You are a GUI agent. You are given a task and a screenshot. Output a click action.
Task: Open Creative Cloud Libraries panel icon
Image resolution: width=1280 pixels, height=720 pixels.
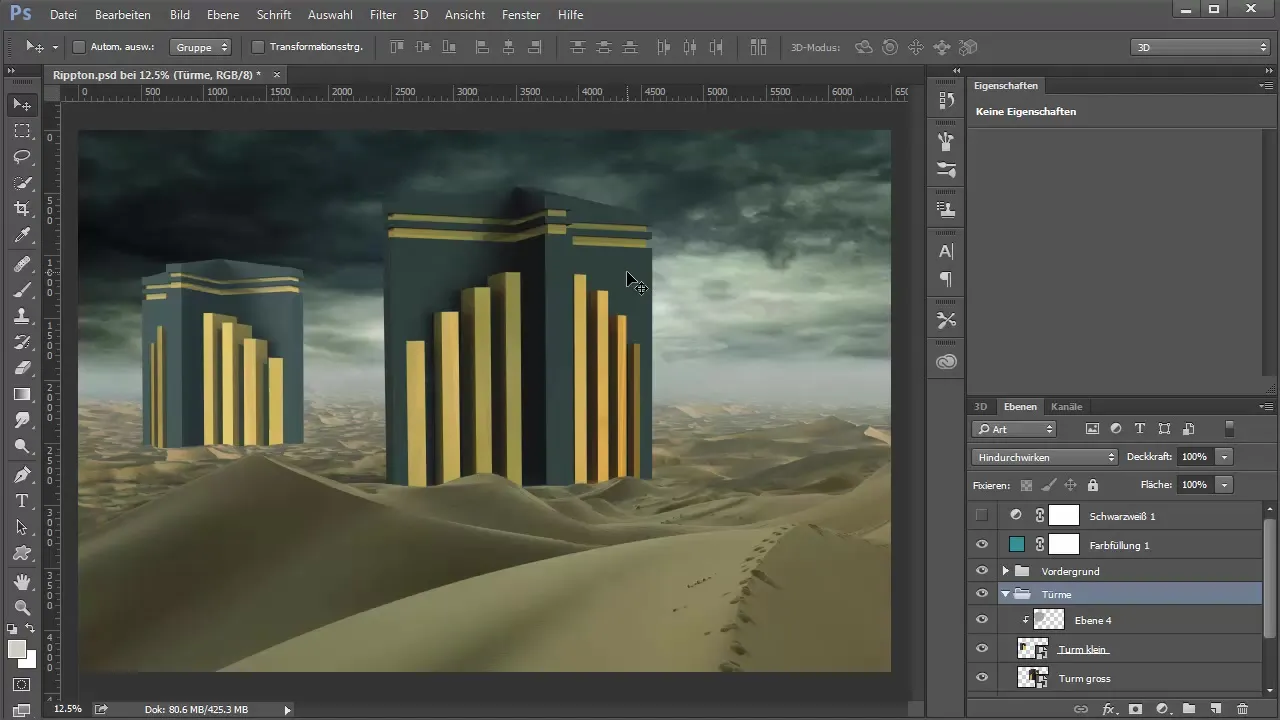pyautogui.click(x=946, y=361)
